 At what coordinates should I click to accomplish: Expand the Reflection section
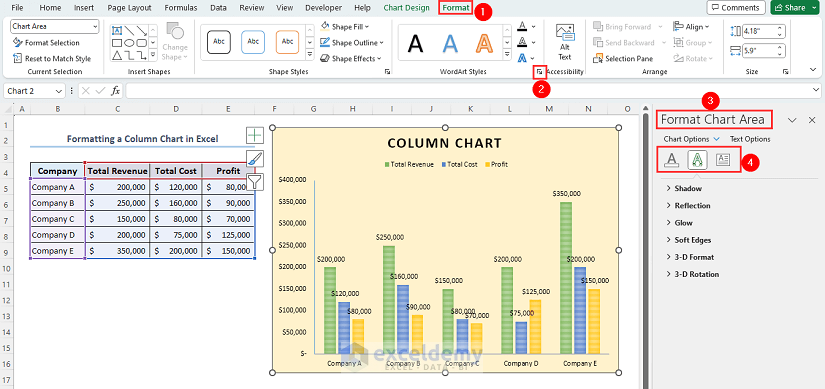coord(688,206)
